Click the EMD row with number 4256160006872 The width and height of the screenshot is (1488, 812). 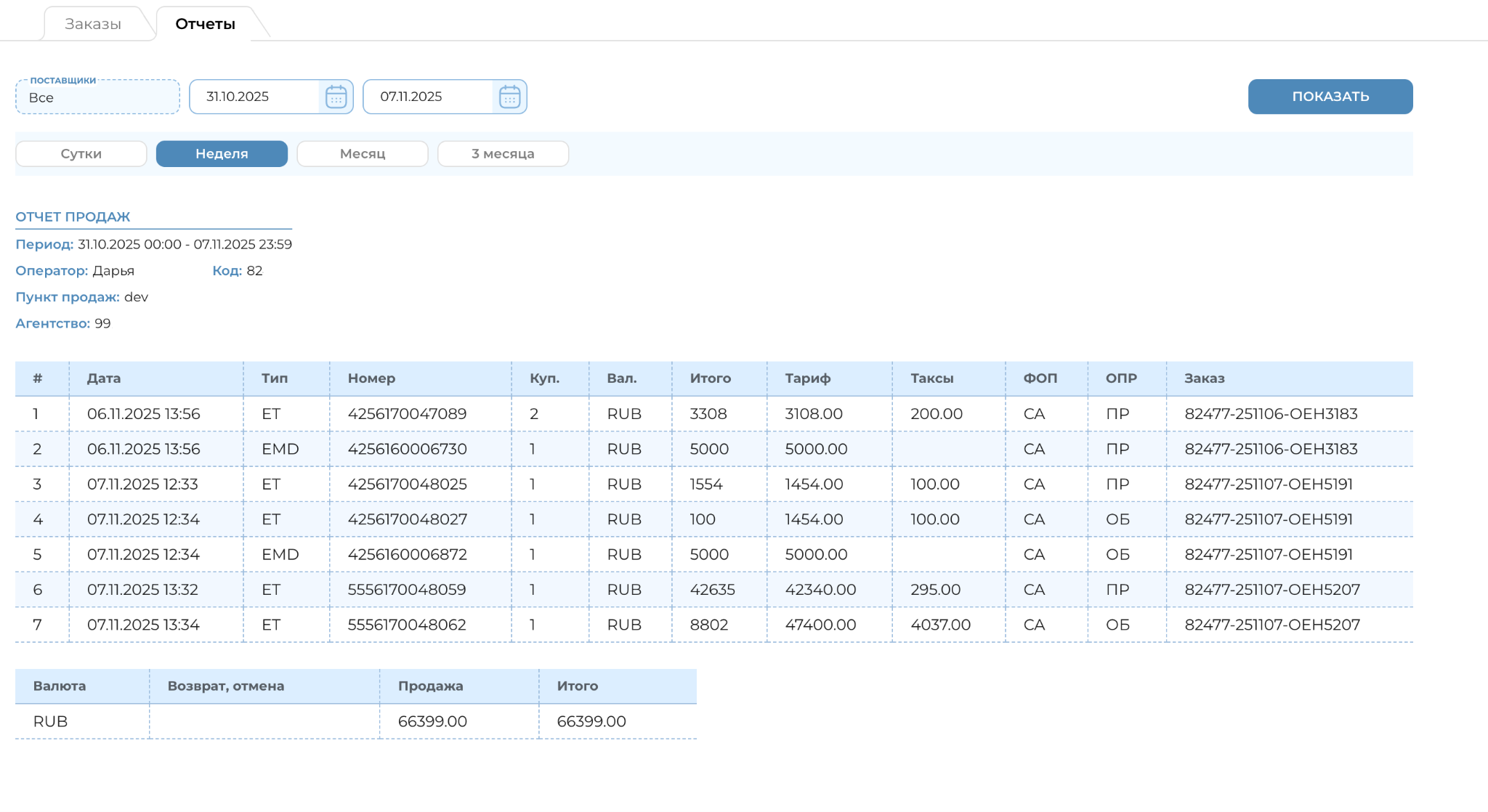pyautogui.click(x=405, y=554)
